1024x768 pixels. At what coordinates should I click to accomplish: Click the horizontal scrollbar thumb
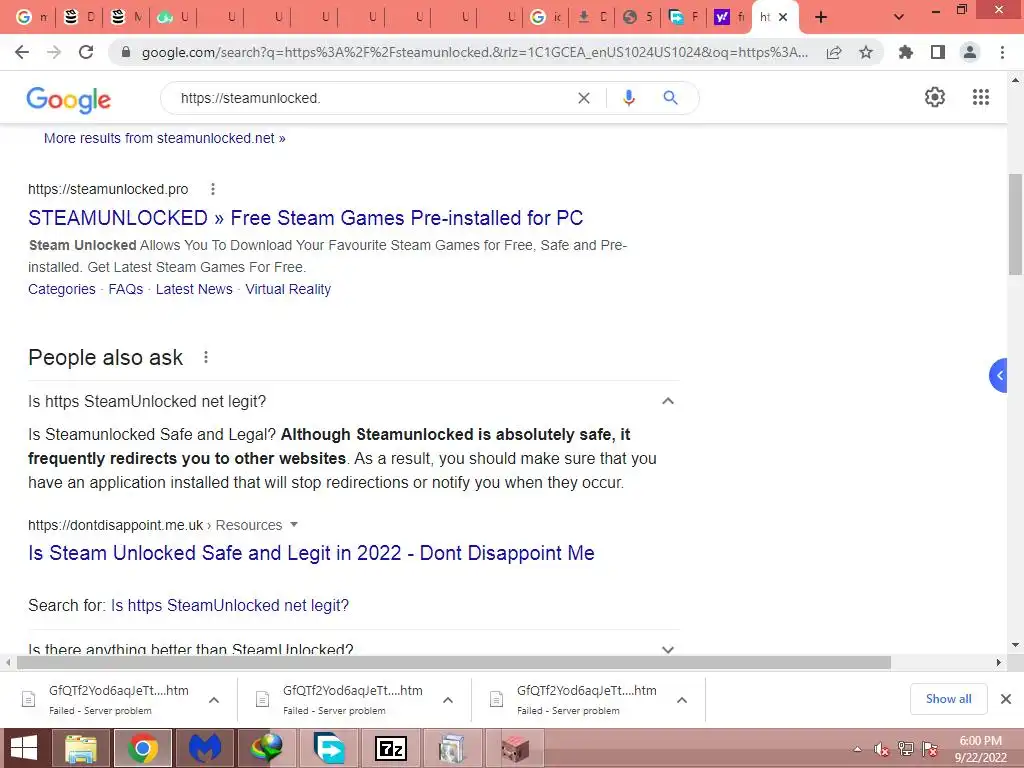coord(454,662)
